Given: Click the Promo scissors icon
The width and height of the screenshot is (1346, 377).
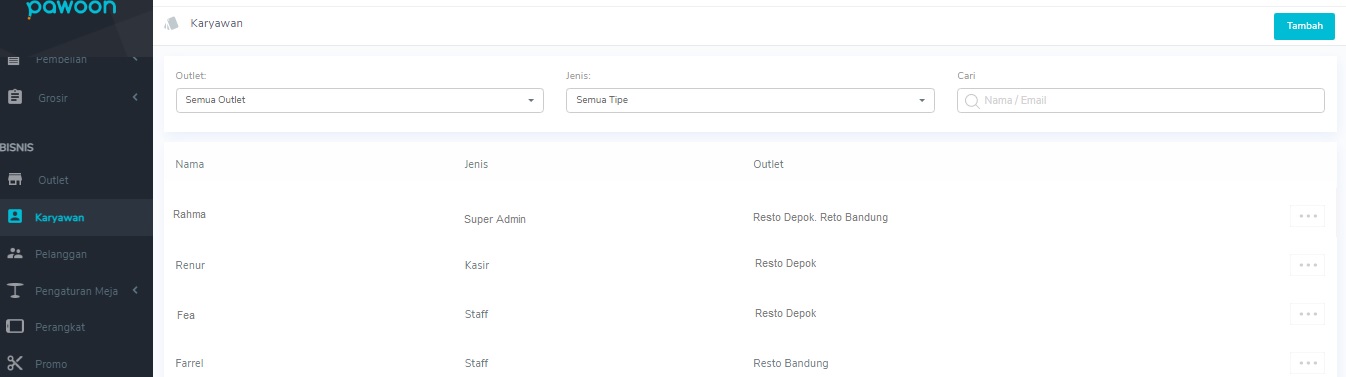Looking at the screenshot, I should point(14,364).
